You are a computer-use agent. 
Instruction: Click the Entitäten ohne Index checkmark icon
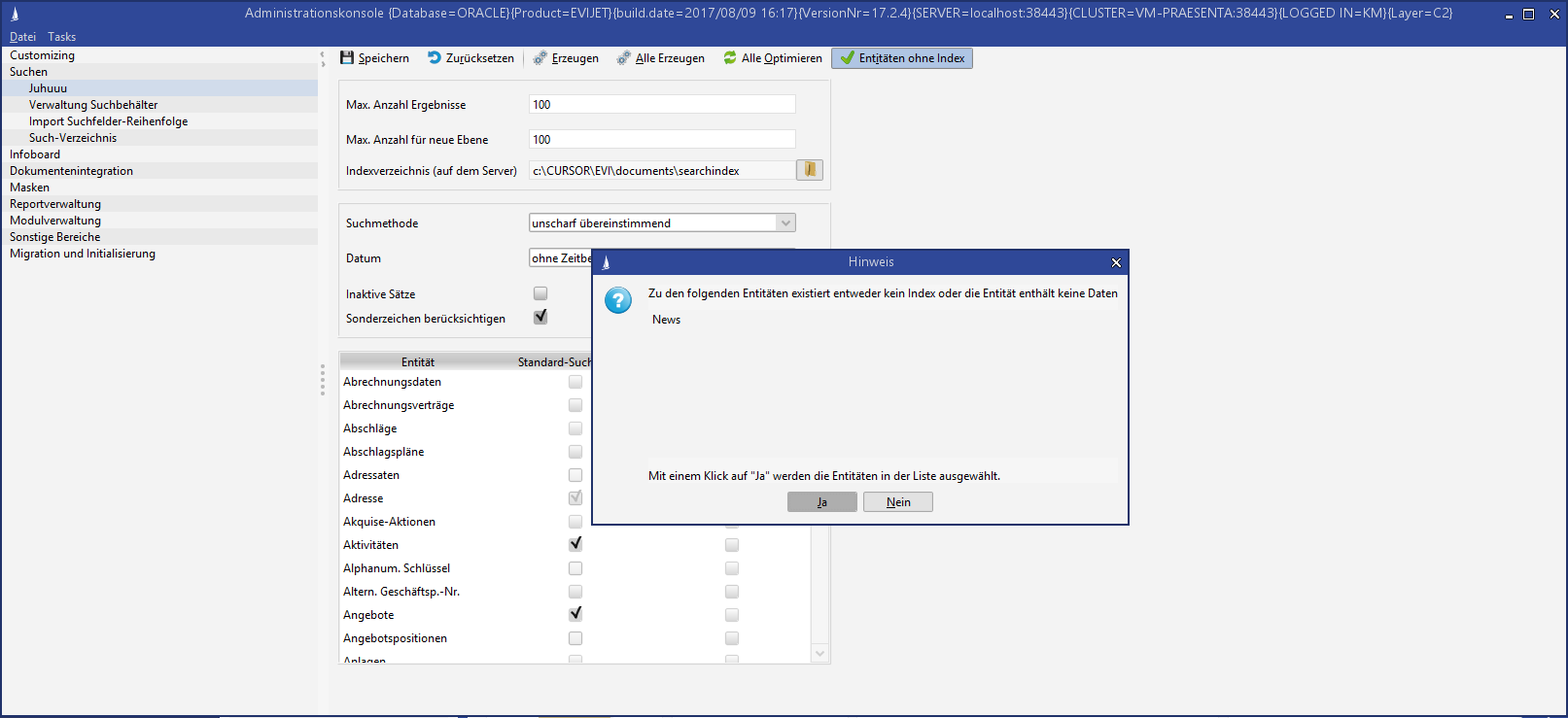click(848, 58)
